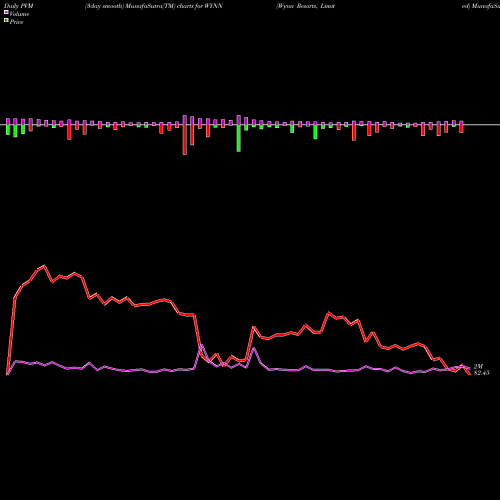Click the 'charts for WYNN' title text
Viewport: 500px width, 500px height.
(x=200, y=6)
